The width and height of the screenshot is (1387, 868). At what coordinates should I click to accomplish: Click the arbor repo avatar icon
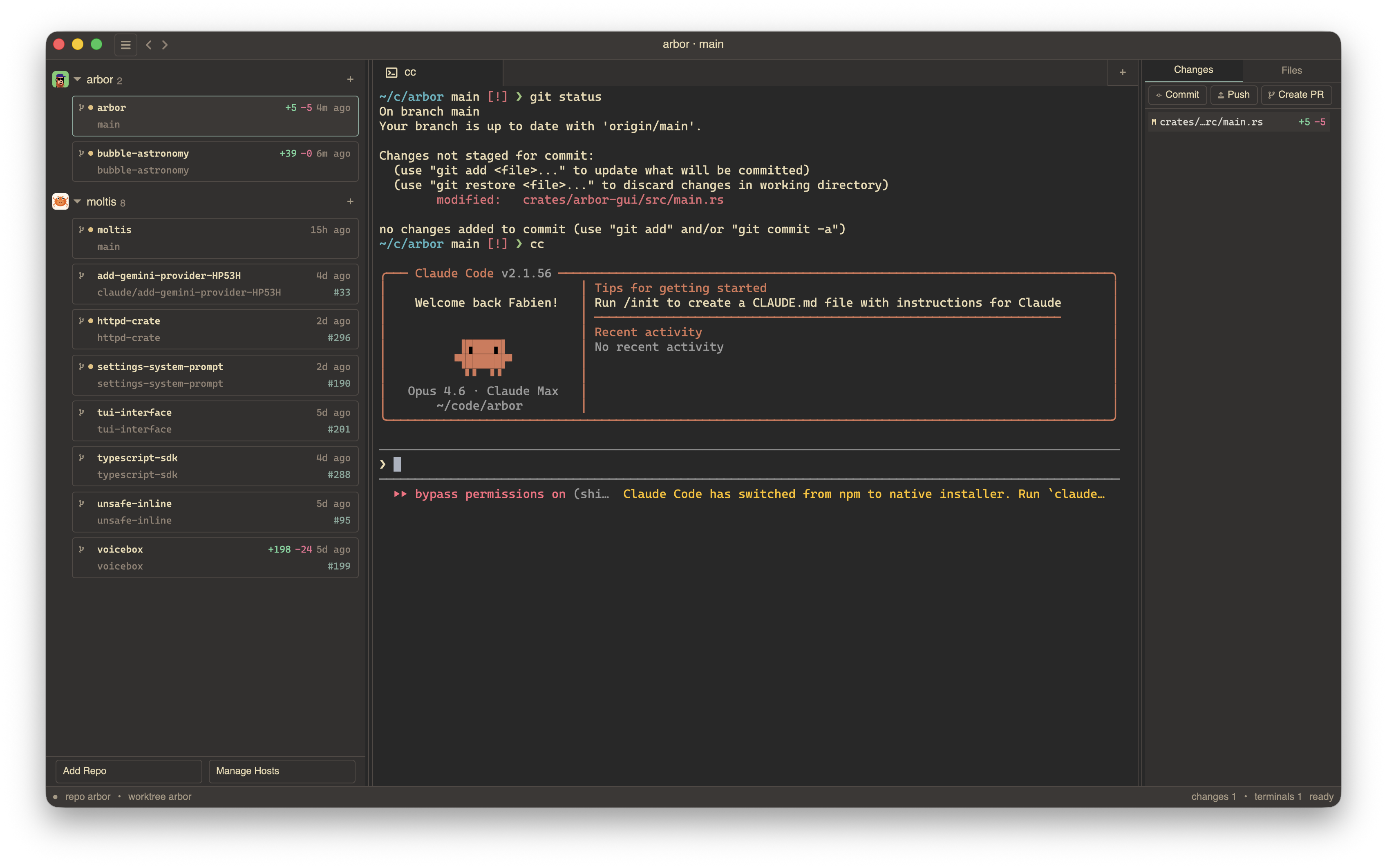pyautogui.click(x=60, y=79)
